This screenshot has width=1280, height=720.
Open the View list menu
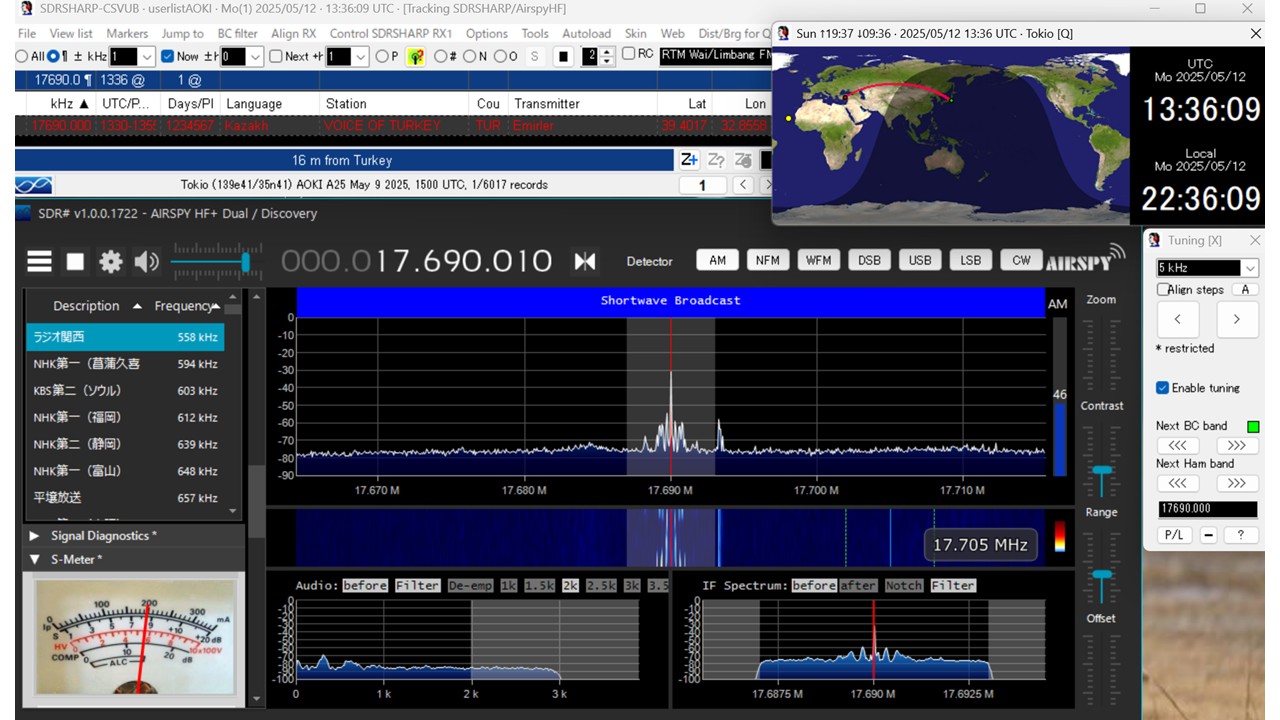click(x=71, y=33)
